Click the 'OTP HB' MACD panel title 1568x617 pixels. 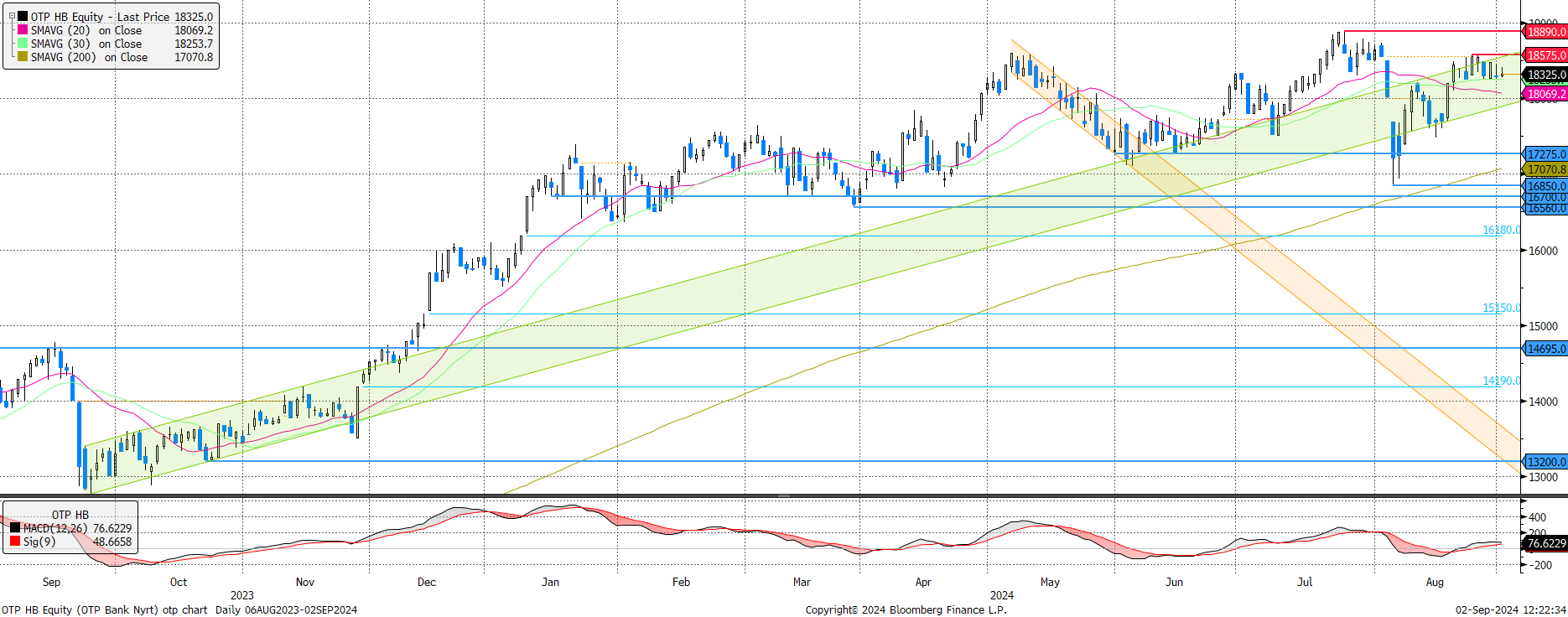[x=70, y=515]
